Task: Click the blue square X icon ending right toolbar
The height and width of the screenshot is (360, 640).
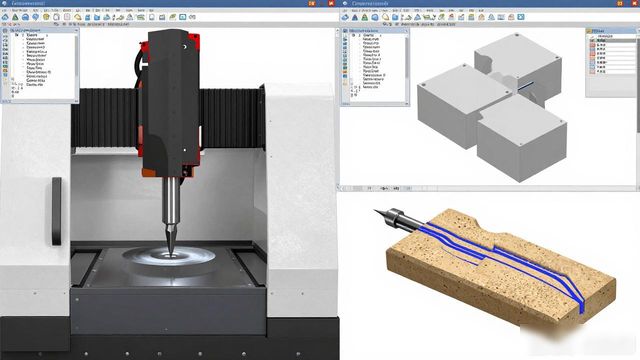Action: point(521,17)
